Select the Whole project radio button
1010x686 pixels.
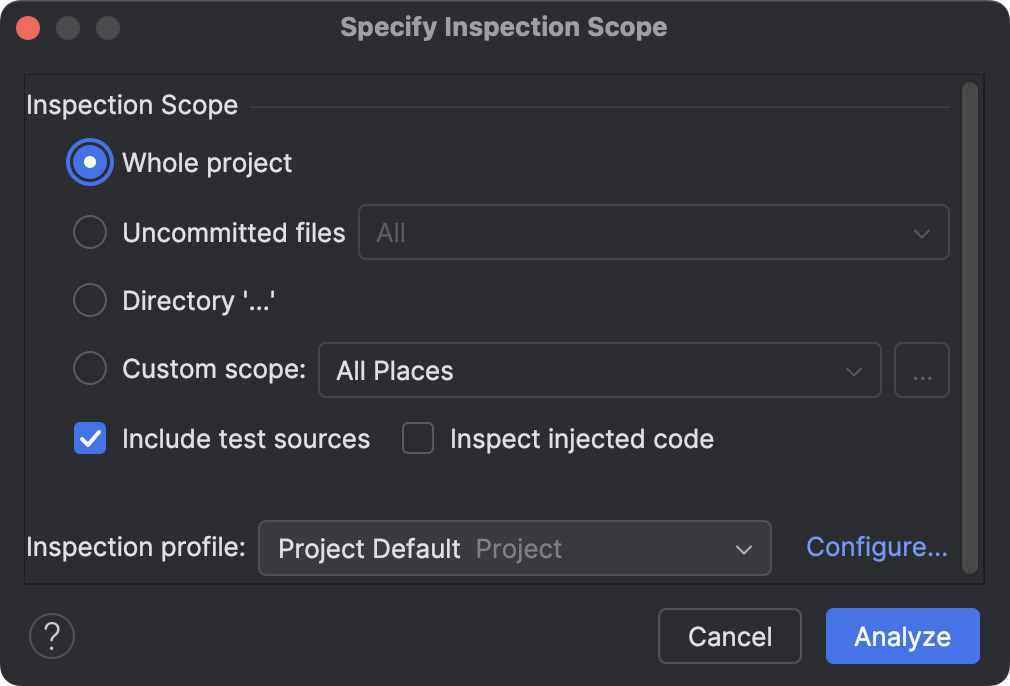pos(89,162)
